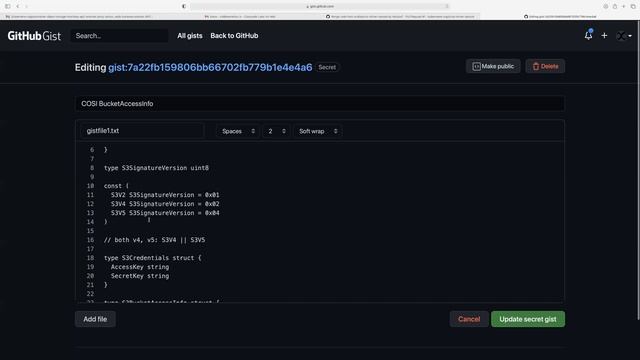Show Safari tab overview
Viewport: 640px width, 360px height.
pyautogui.click(x=633, y=6)
